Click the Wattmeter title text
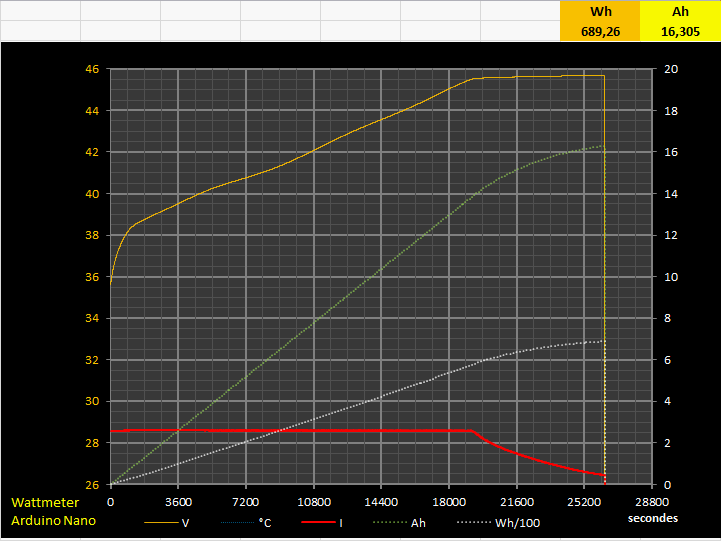Image resolution: width=721 pixels, height=541 pixels. point(45,502)
